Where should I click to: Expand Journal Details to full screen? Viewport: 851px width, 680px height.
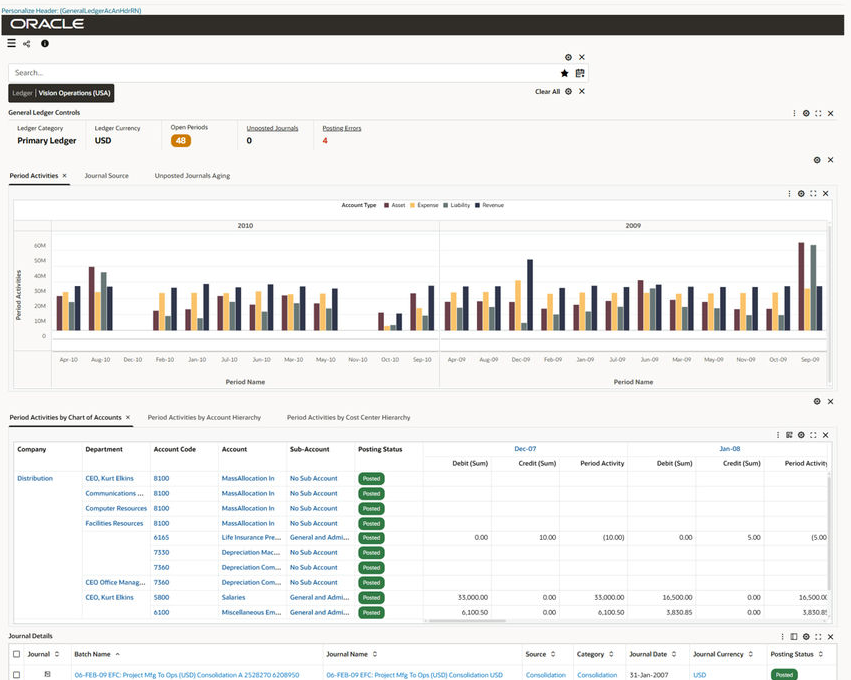pos(818,637)
